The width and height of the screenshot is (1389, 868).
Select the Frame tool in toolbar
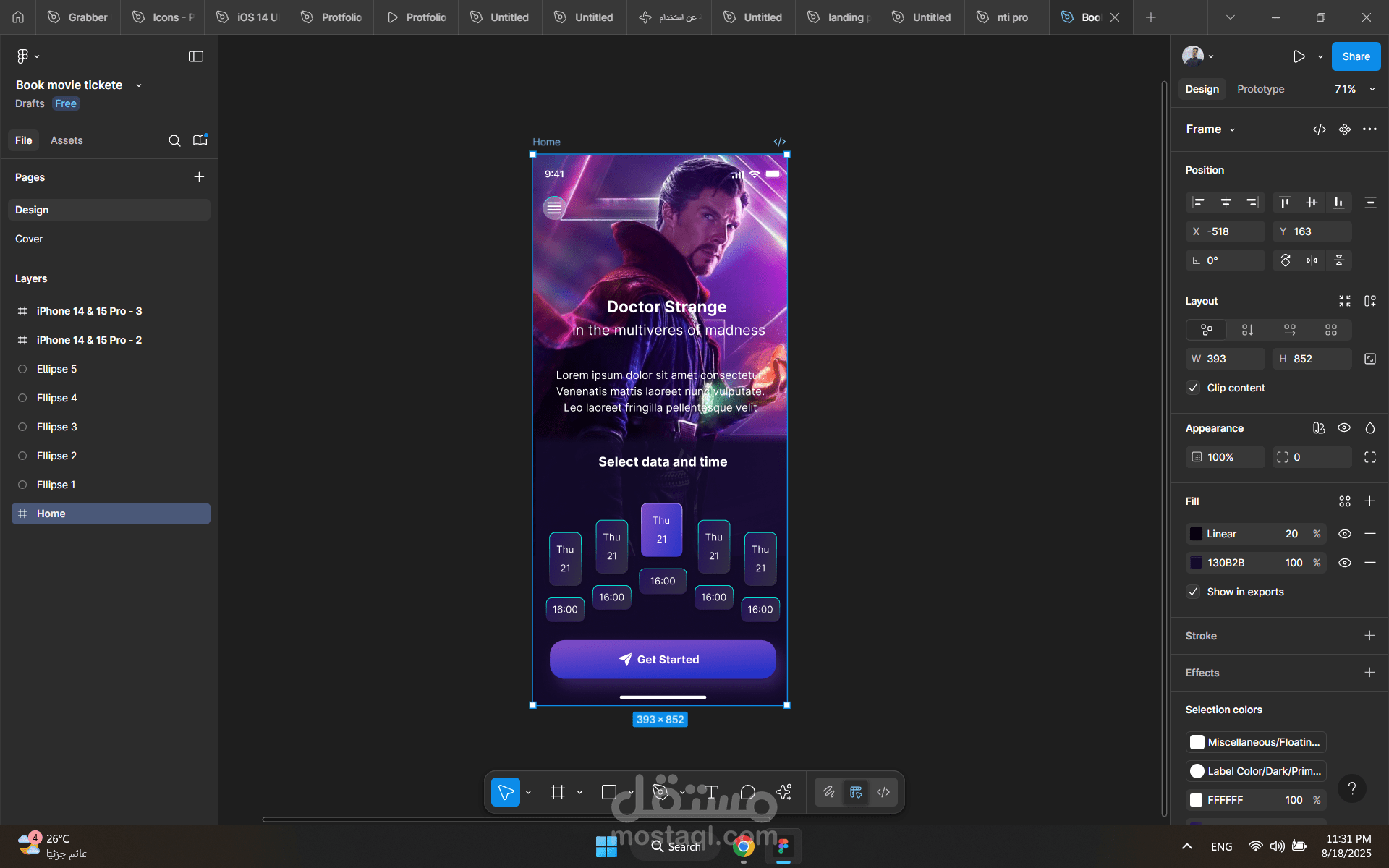tap(557, 792)
